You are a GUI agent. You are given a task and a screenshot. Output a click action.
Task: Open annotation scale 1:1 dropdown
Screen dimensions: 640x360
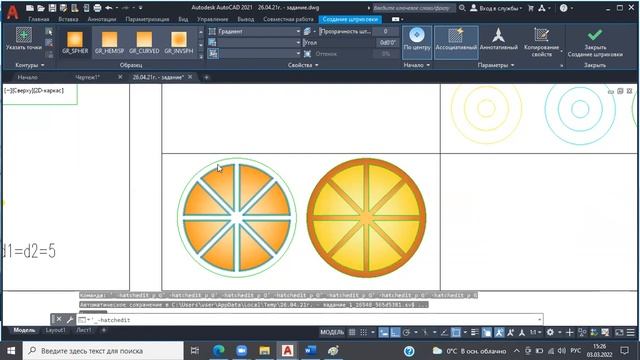(536, 332)
